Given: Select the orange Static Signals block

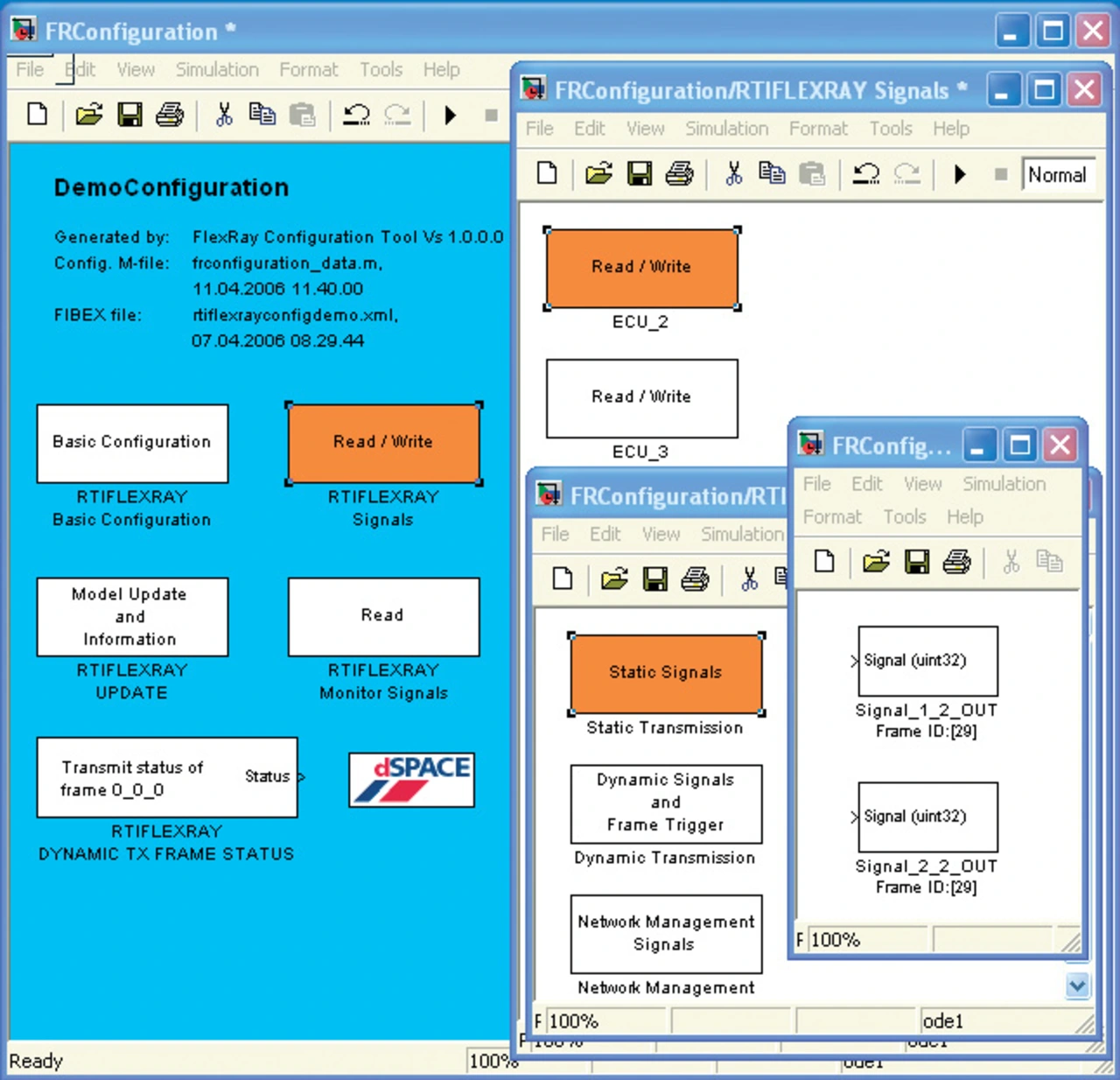Looking at the screenshot, I should (666, 673).
